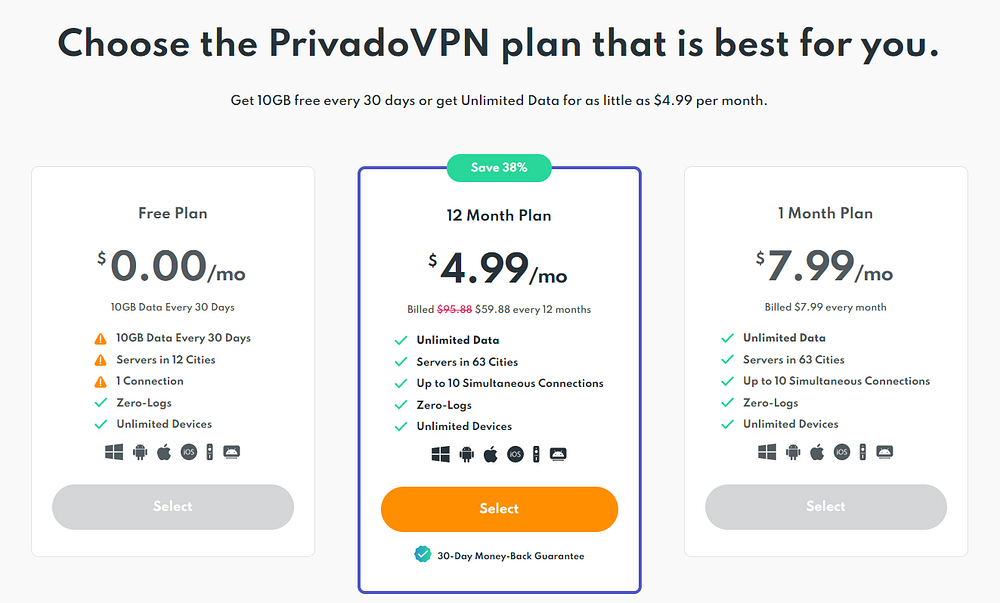This screenshot has height=603, width=1000.
Task: Click the iOS icon in Free Plan
Action: (x=189, y=452)
